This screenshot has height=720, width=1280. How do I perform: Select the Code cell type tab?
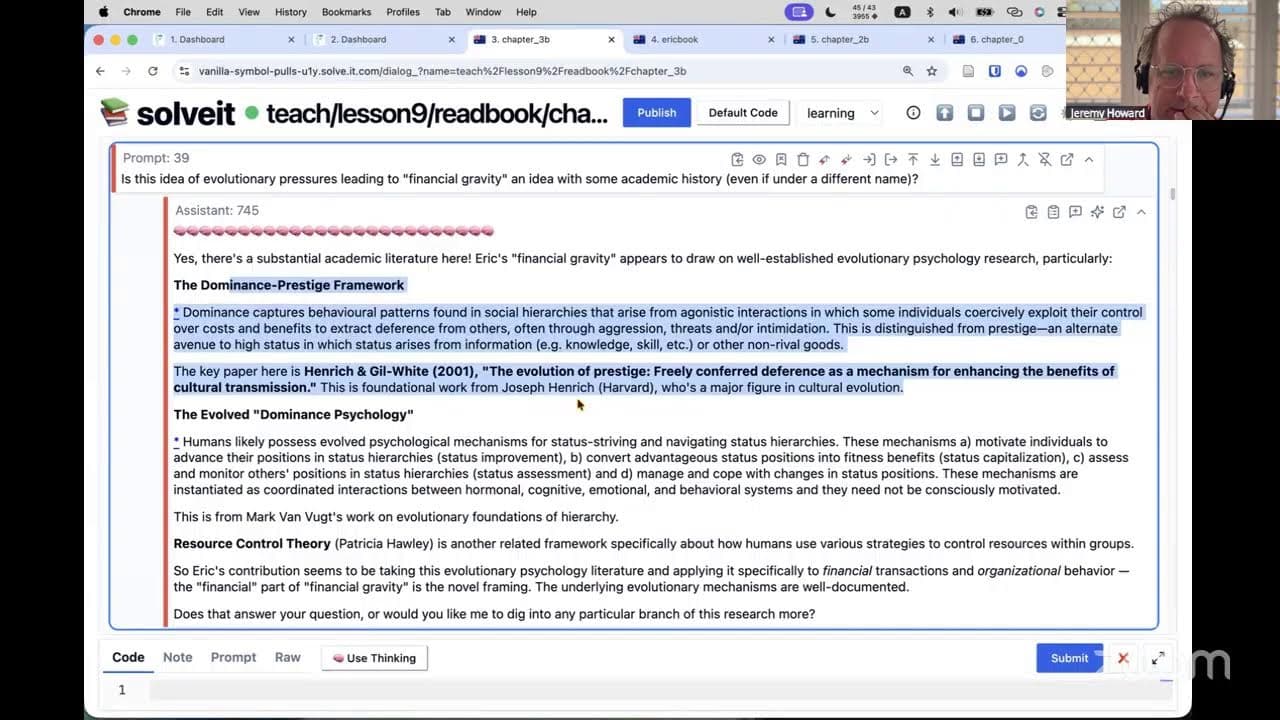click(128, 657)
